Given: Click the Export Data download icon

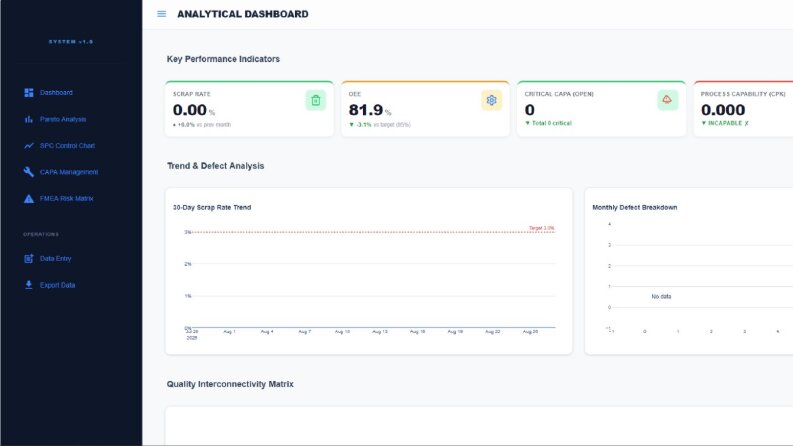Looking at the screenshot, I should click(29, 285).
